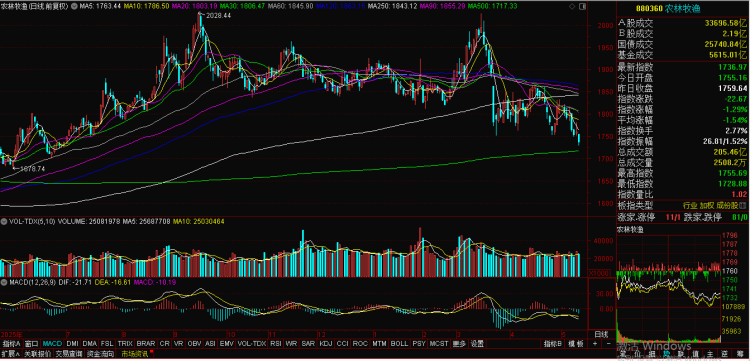Select the 细 panel icon at bottom right
This screenshot has width=750, height=361.
pos(651,354)
